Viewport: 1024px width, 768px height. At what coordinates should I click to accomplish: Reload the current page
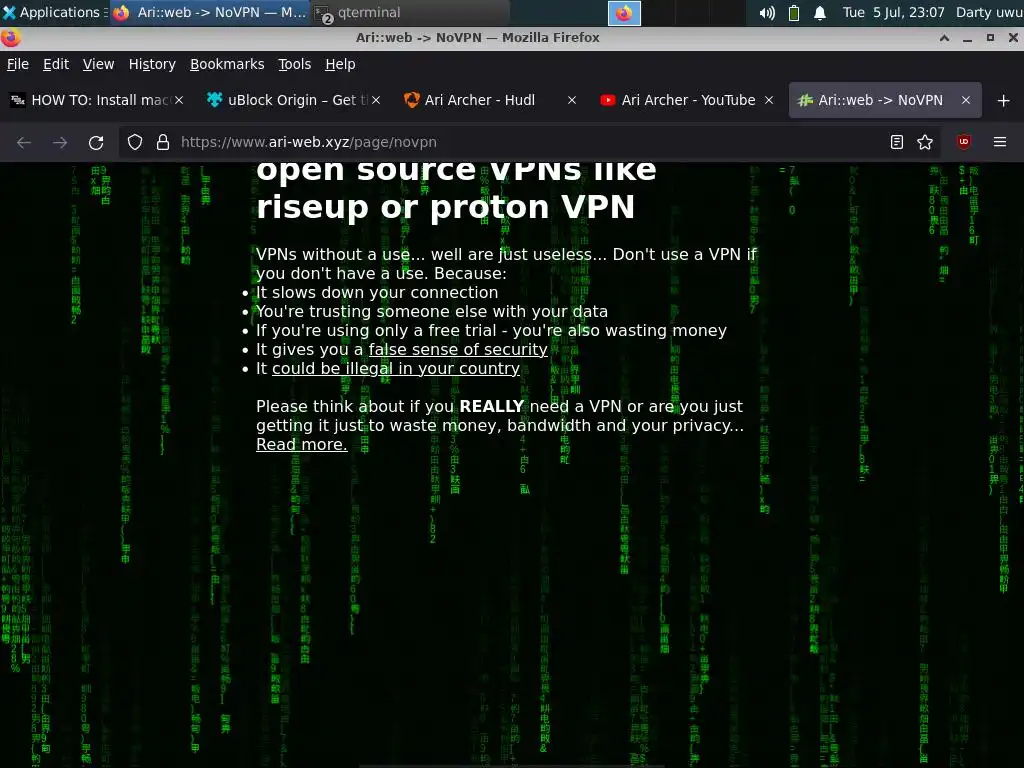point(96,142)
